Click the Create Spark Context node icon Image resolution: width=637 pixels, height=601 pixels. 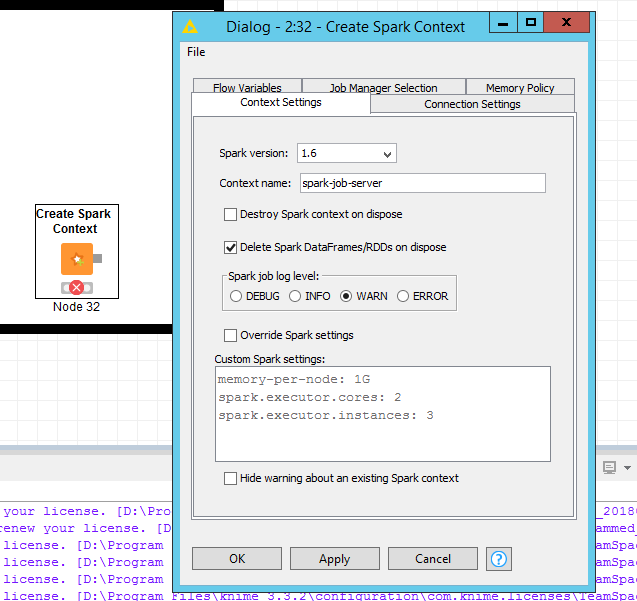point(77,259)
